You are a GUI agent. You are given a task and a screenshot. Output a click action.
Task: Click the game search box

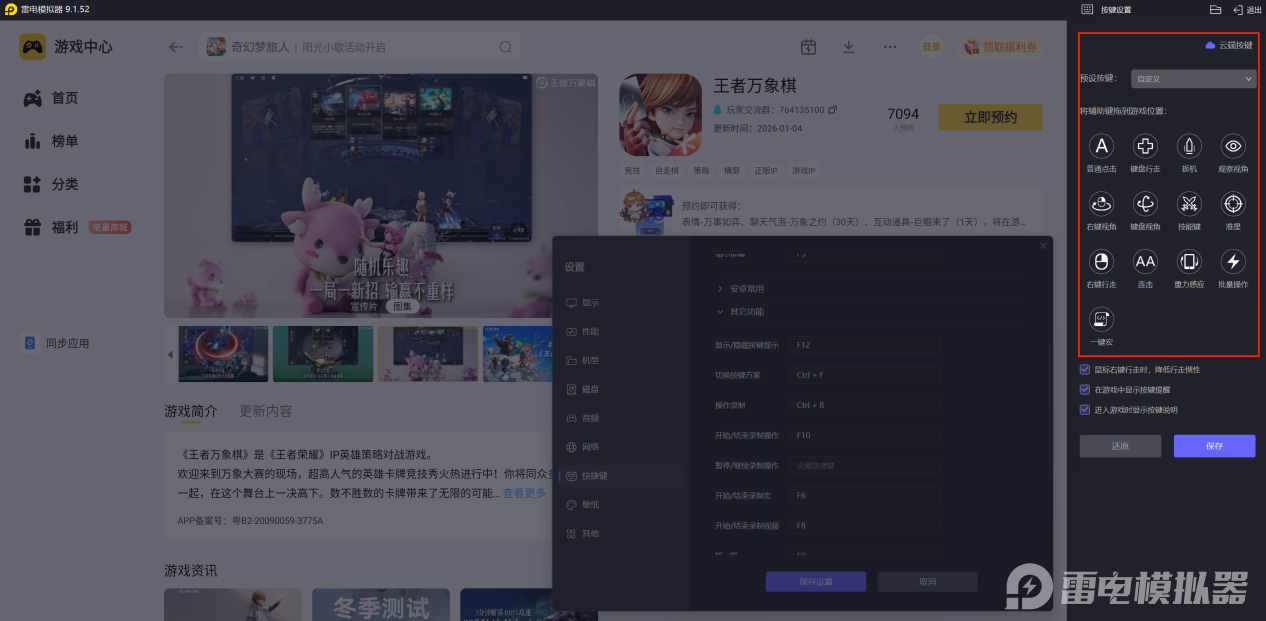click(360, 47)
